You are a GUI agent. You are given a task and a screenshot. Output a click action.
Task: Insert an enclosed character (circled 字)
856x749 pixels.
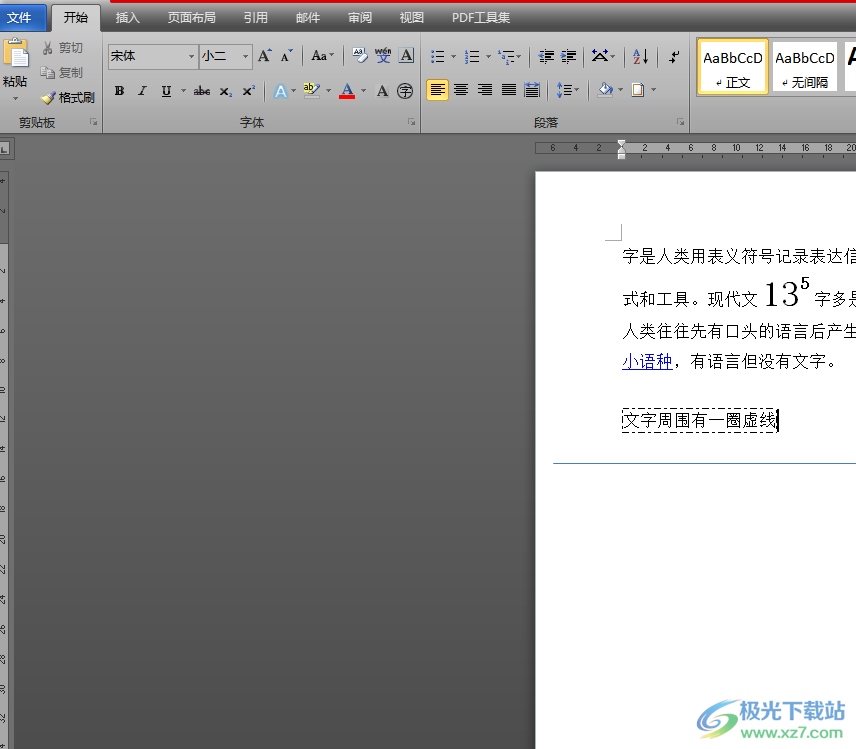tap(405, 91)
